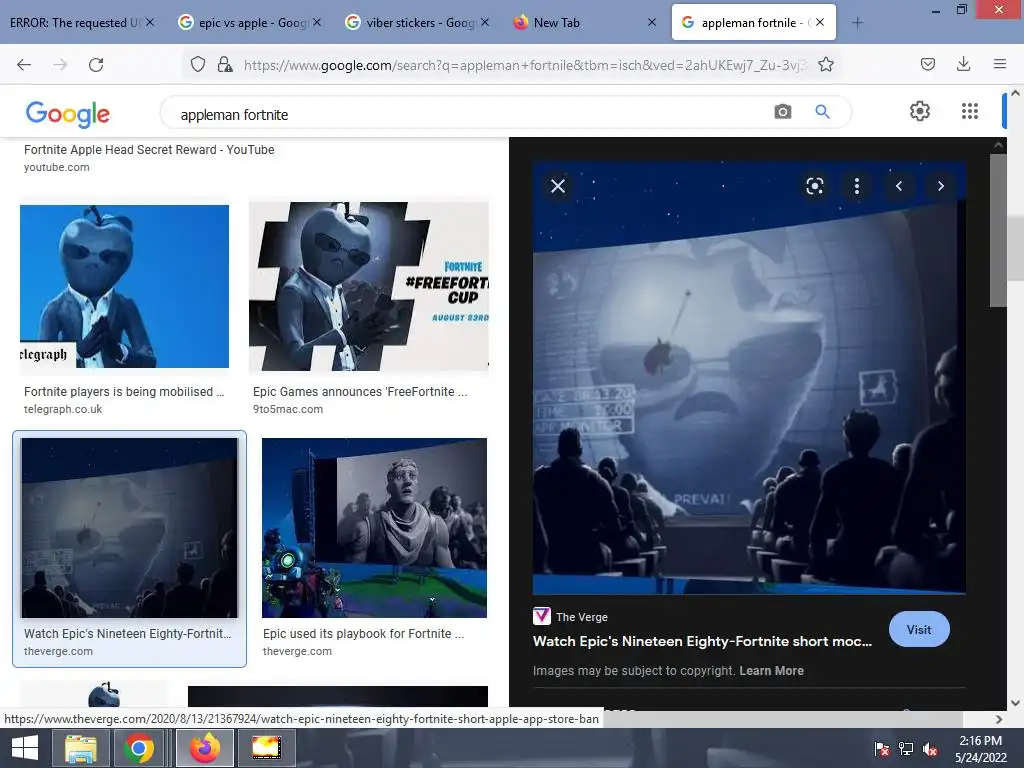Viewport: 1024px width, 768px height.
Task: Open a new tab with plus button
Action: point(857,23)
